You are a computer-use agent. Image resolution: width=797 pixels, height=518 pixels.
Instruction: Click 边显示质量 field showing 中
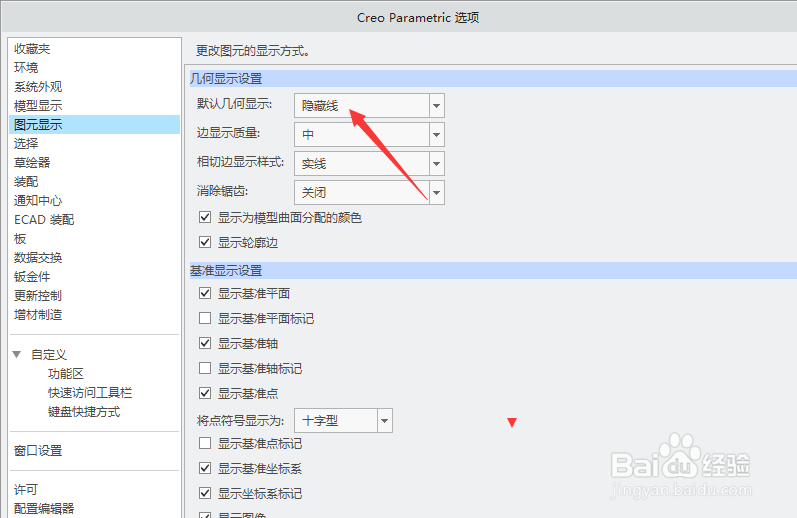click(x=362, y=135)
